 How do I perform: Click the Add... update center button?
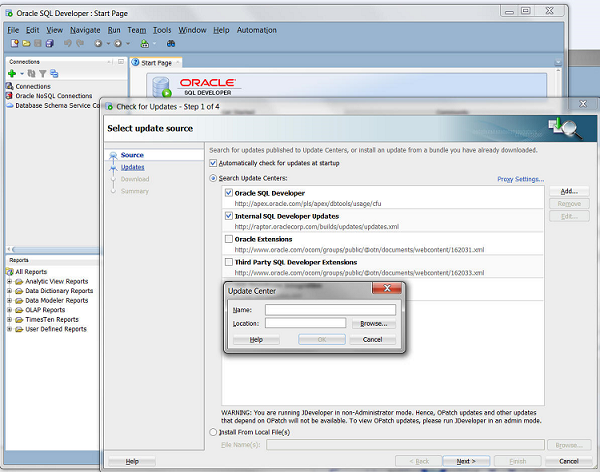(x=569, y=191)
